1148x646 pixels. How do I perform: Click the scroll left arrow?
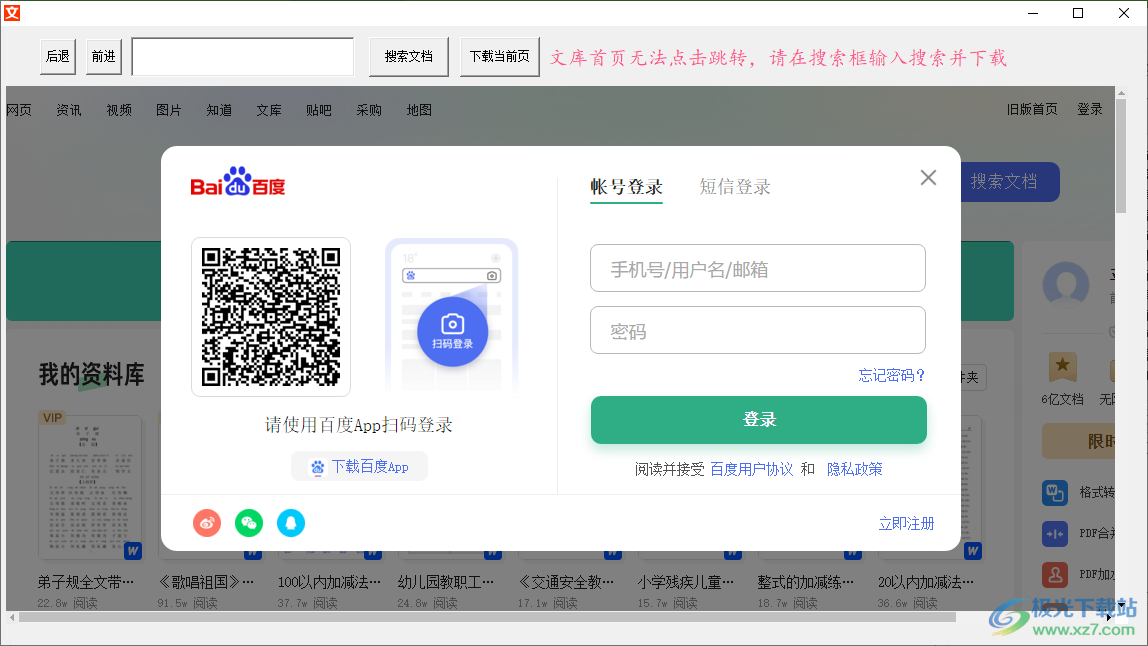coord(12,617)
